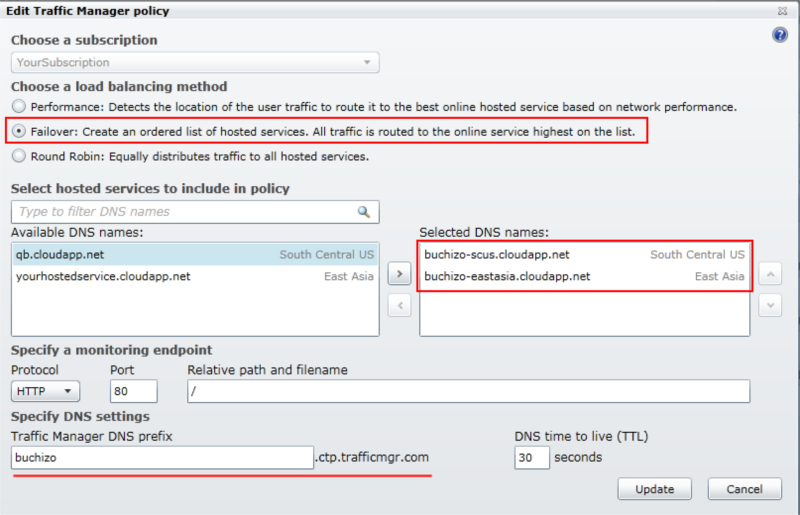
Task: Expand the HTTP protocol dropdown
Action: (x=45, y=392)
